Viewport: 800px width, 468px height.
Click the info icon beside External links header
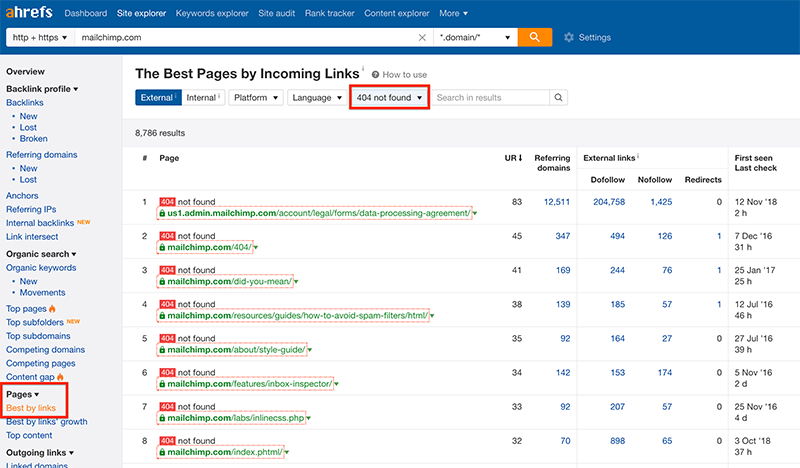[638, 156]
